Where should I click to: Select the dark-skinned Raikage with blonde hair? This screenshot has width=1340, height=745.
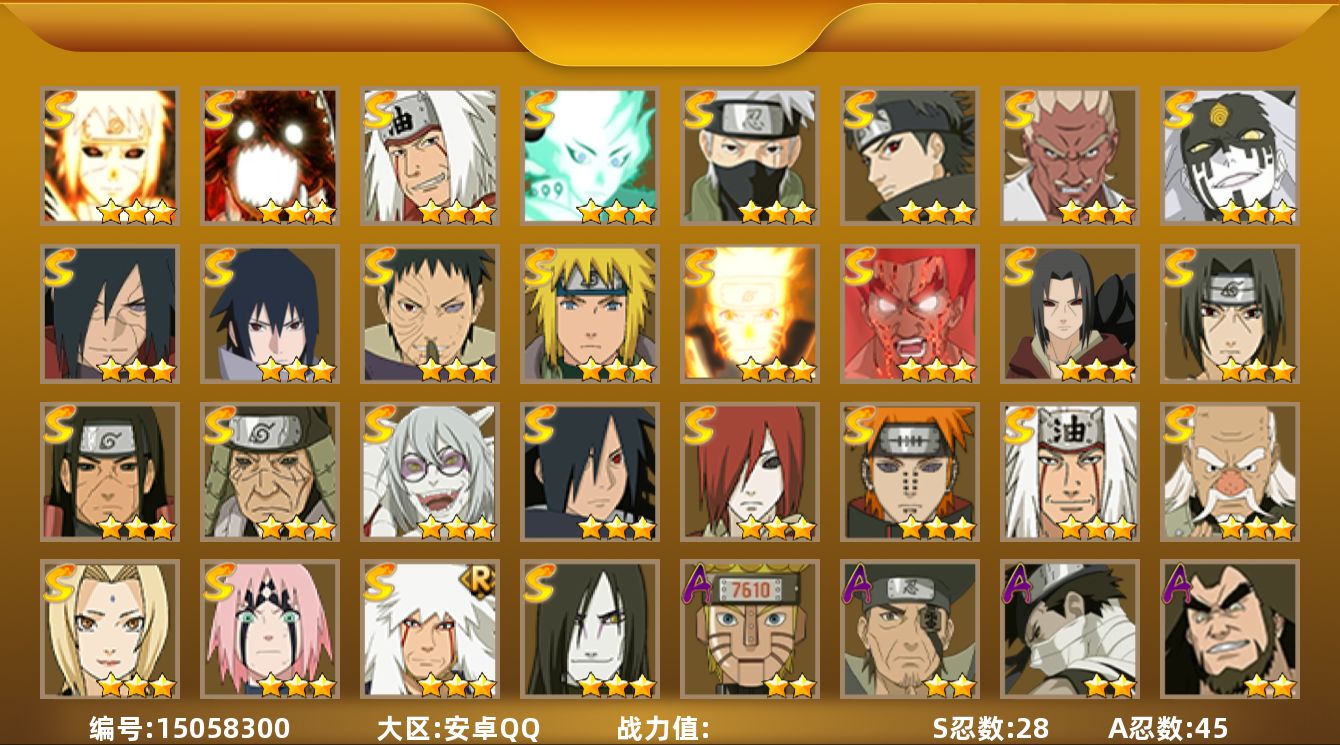[1070, 156]
